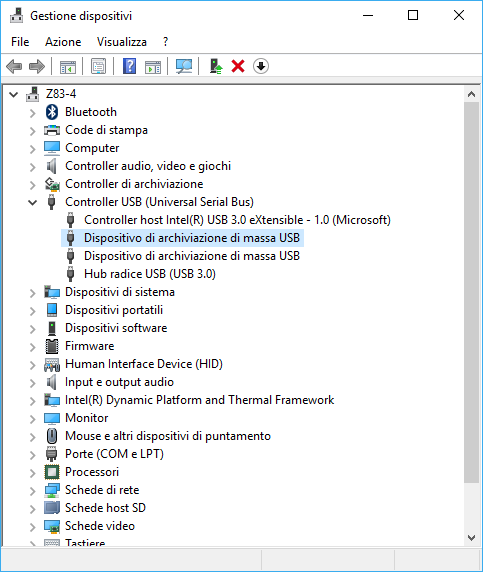Click the Porte (COM e LPT) connector icon

[52, 454]
